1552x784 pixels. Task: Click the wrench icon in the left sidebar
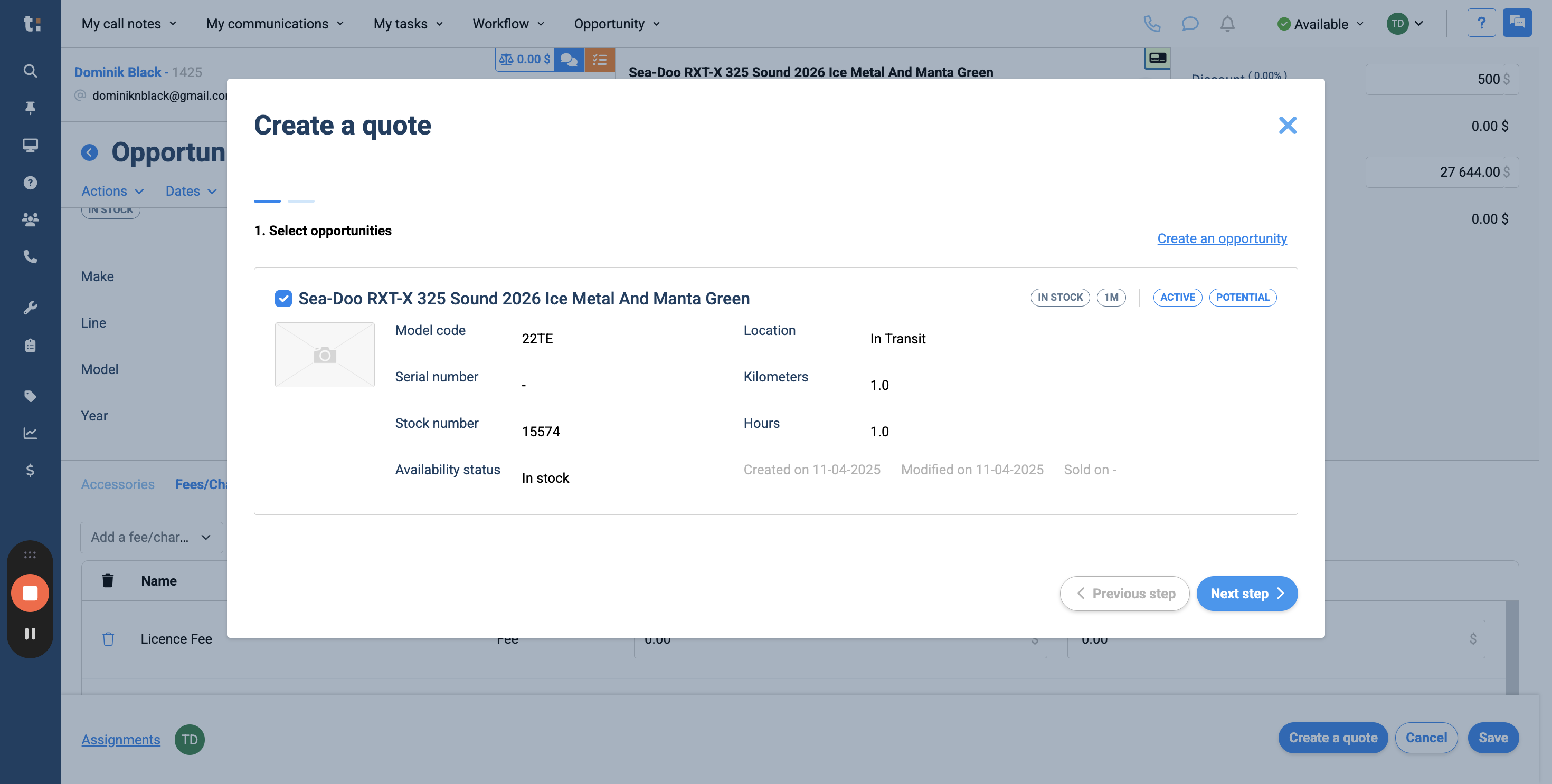click(30, 308)
